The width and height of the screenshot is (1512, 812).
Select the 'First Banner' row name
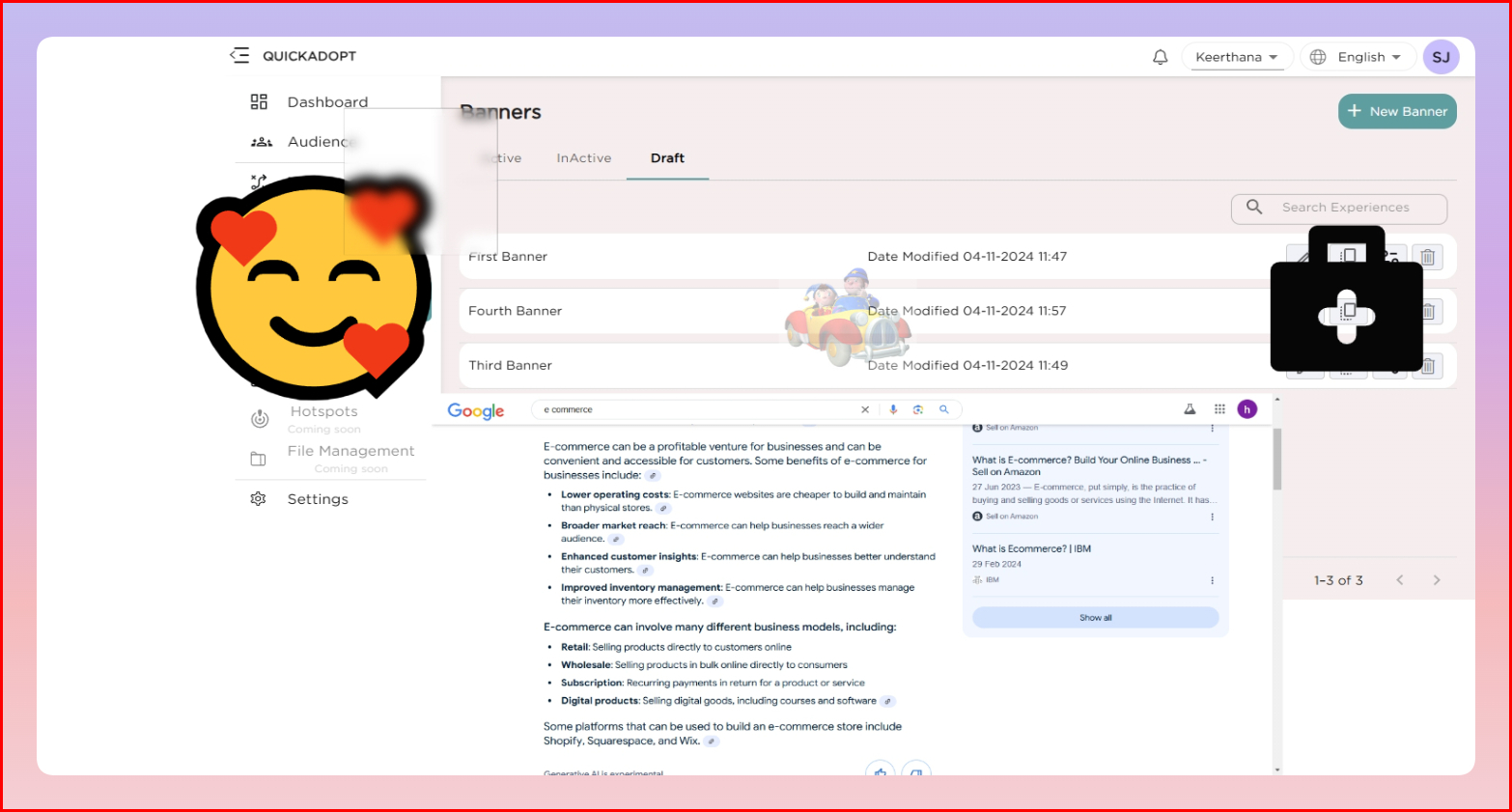click(508, 257)
